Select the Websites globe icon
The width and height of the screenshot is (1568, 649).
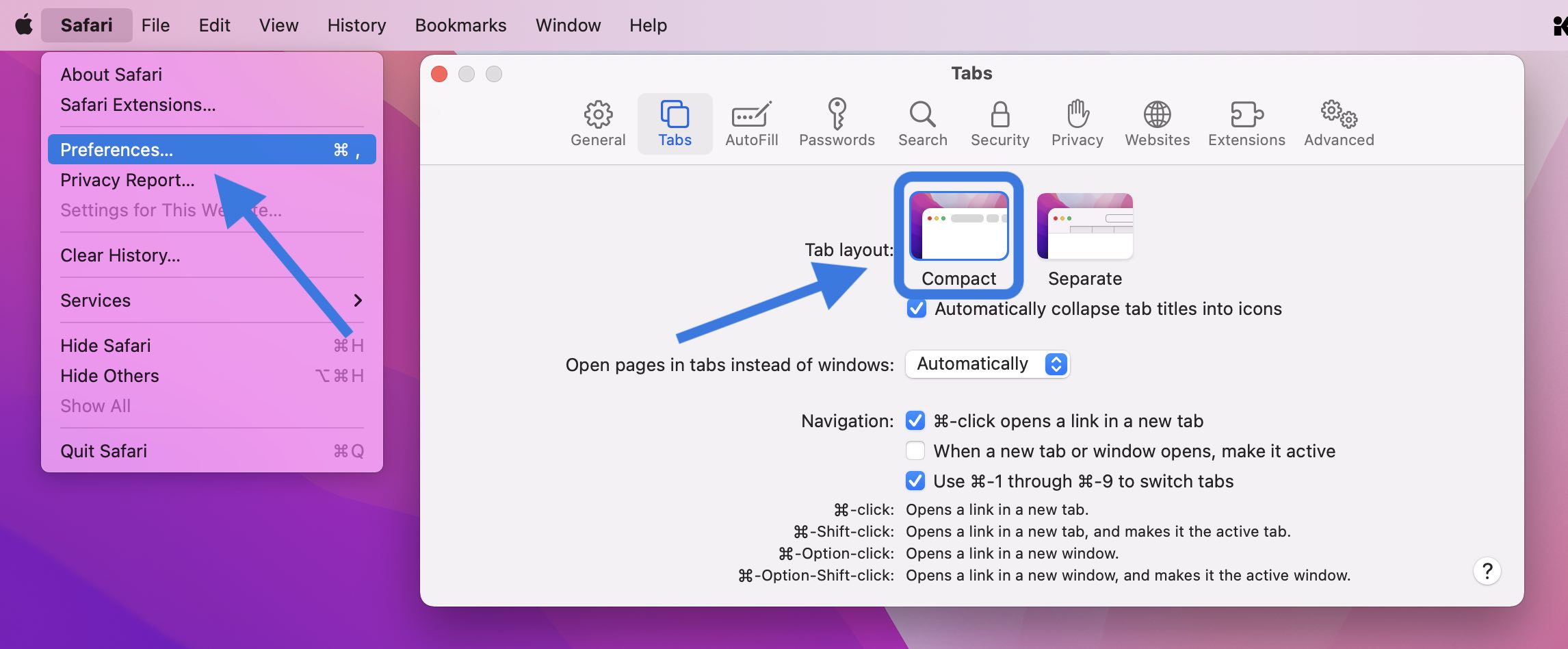coord(1157,124)
